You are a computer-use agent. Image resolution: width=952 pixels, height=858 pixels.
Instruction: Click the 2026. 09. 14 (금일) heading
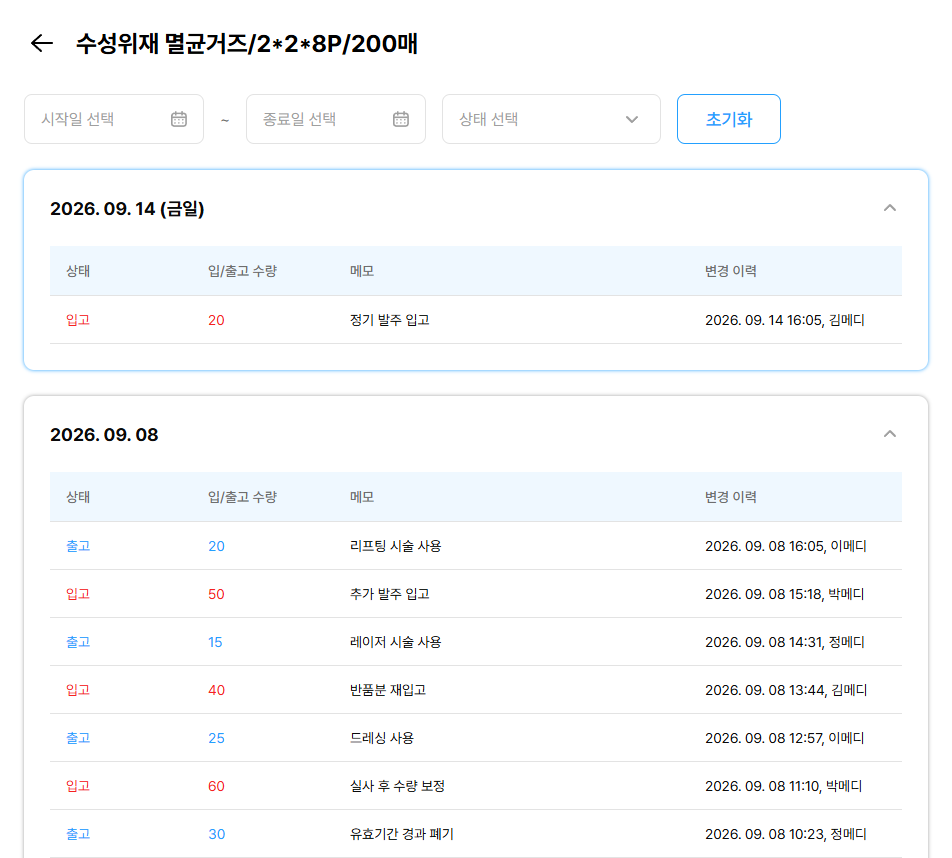(x=127, y=209)
